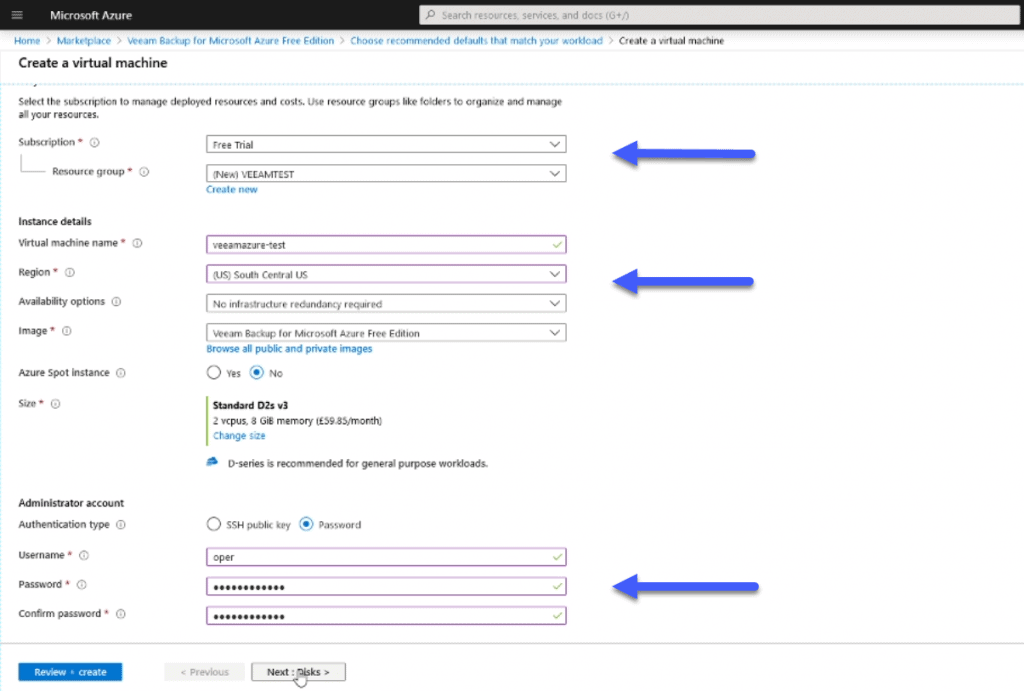This screenshot has width=1024, height=691.
Task: Open Veeam Backup for Microsoft Azure Free Edition breadcrumb
Action: [x=231, y=40]
